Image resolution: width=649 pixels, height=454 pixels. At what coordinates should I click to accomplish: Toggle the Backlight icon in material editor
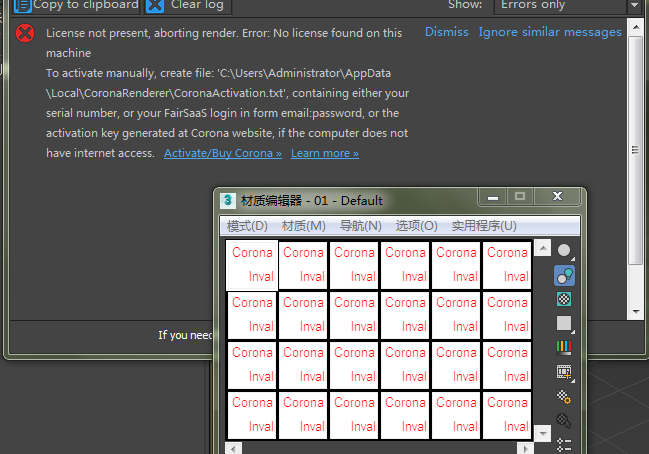pos(565,276)
